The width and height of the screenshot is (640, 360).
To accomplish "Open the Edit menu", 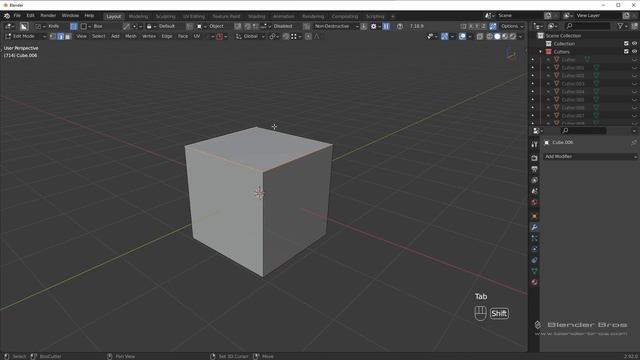I will click(x=31, y=16).
